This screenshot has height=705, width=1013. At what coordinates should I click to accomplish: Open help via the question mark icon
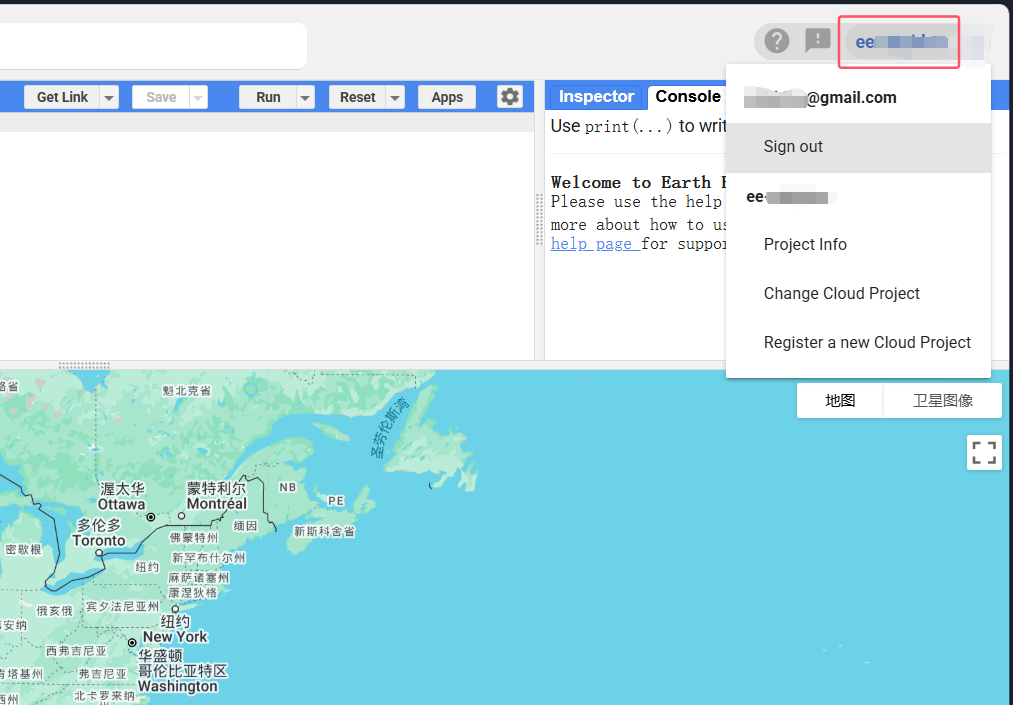[777, 40]
